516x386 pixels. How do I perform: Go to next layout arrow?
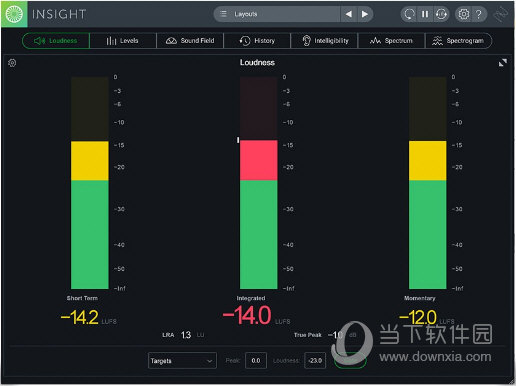365,14
